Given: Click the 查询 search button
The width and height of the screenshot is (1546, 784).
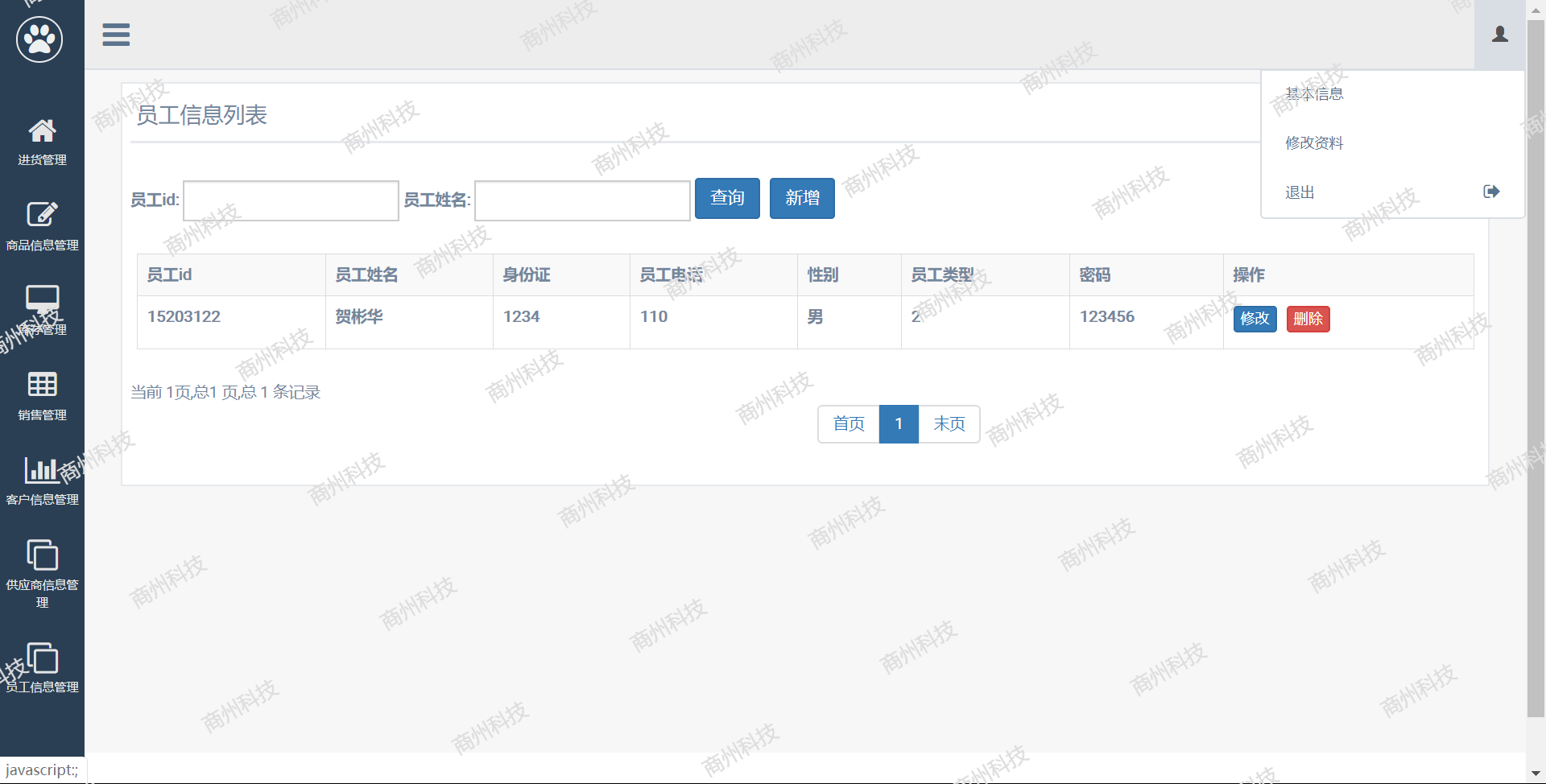Looking at the screenshot, I should click(x=727, y=198).
